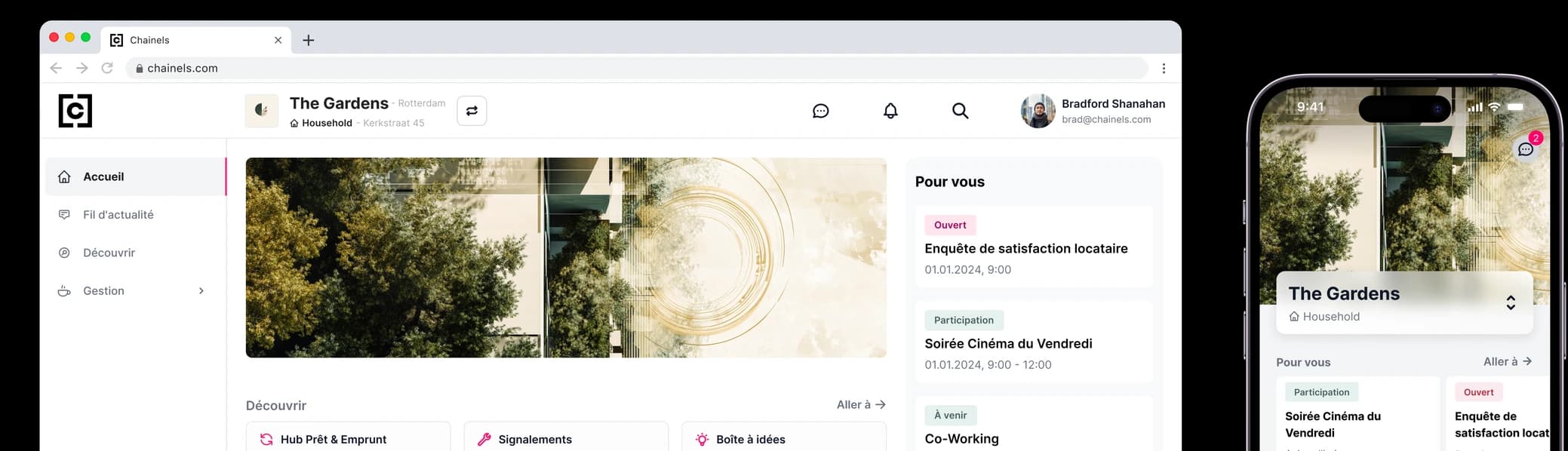Screen dimensions: 1568x451
Task: Click the À venir tag
Action: pyautogui.click(x=950, y=415)
